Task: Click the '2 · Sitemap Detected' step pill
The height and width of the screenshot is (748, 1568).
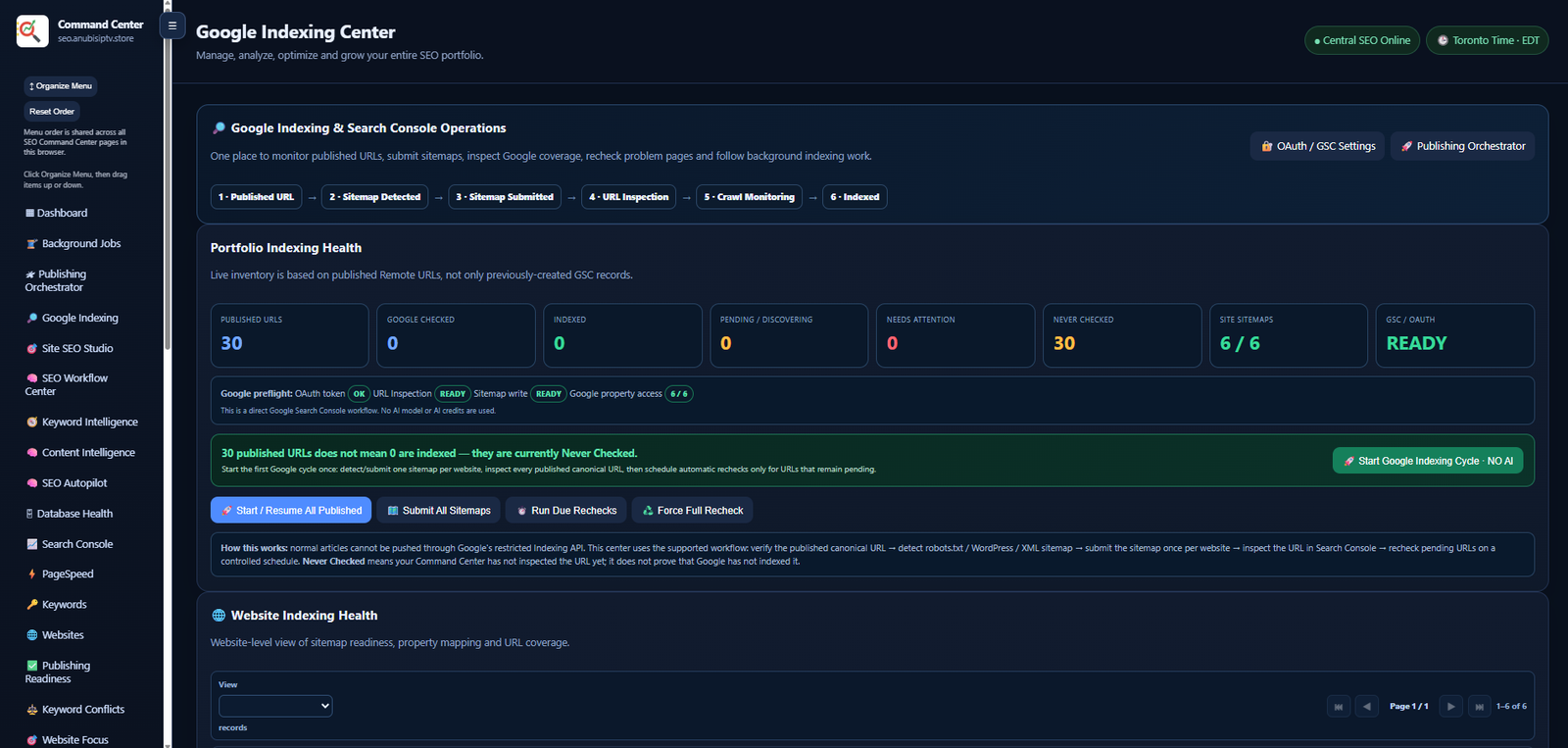Action: (x=375, y=197)
